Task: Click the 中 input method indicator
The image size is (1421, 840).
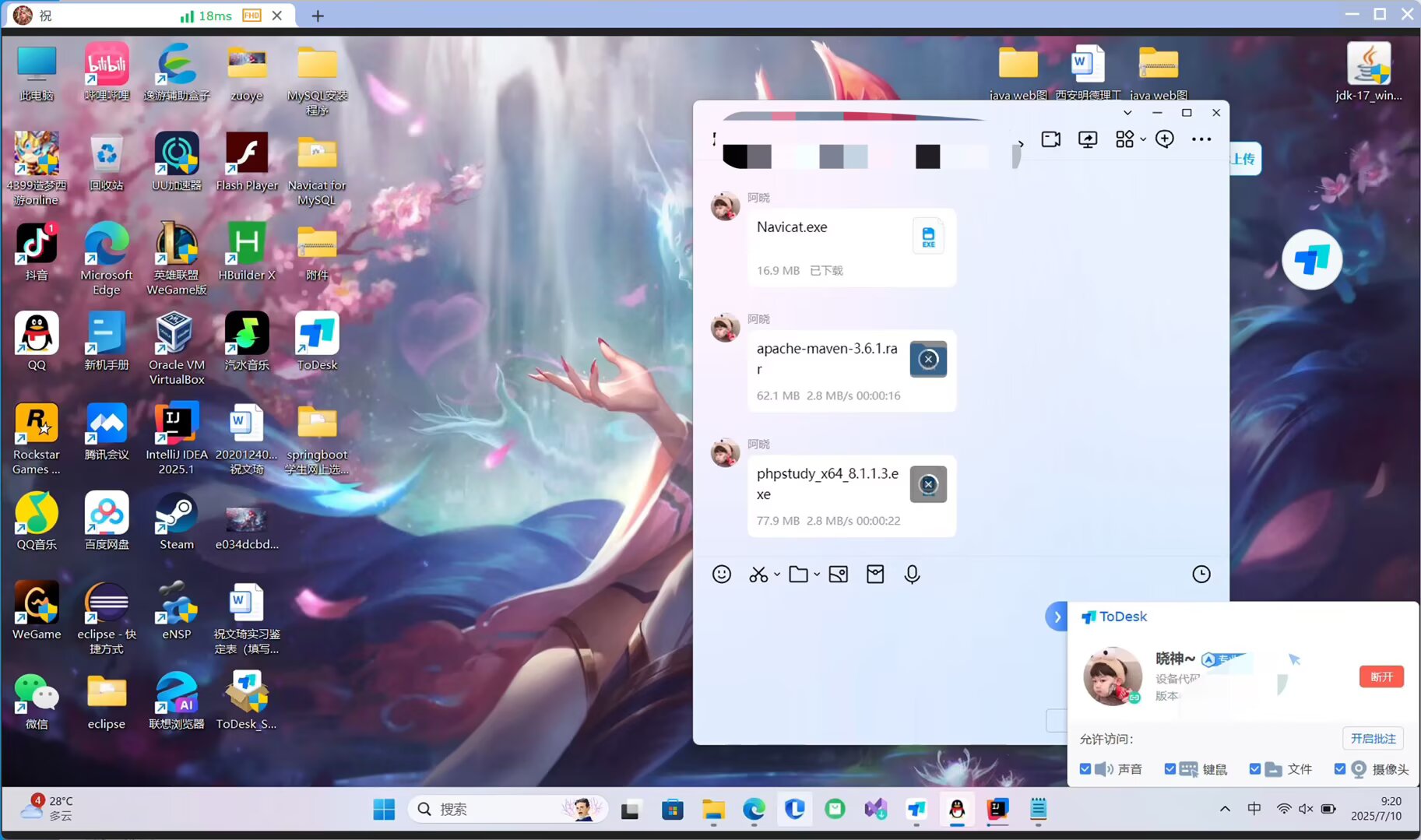Action: pyautogui.click(x=1254, y=810)
